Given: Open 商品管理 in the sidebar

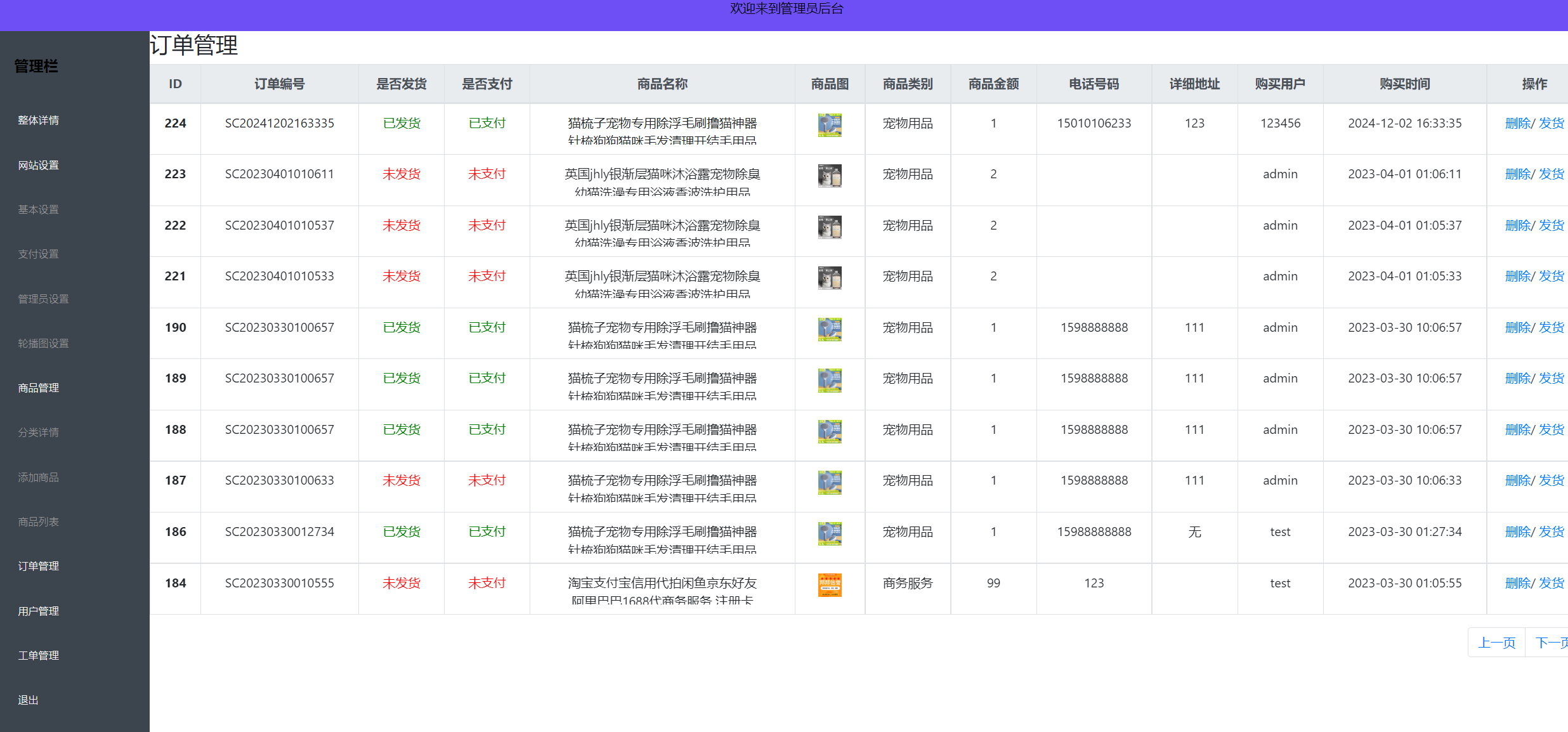Looking at the screenshot, I should (37, 388).
